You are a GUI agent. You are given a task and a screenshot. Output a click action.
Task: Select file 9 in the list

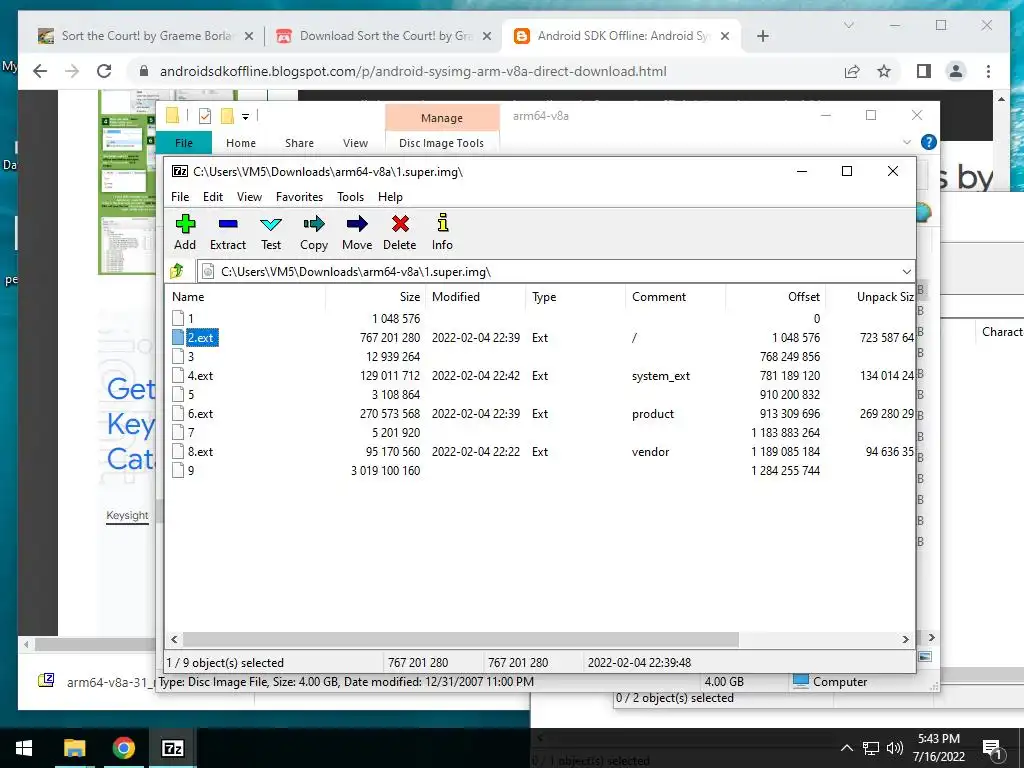coord(191,470)
